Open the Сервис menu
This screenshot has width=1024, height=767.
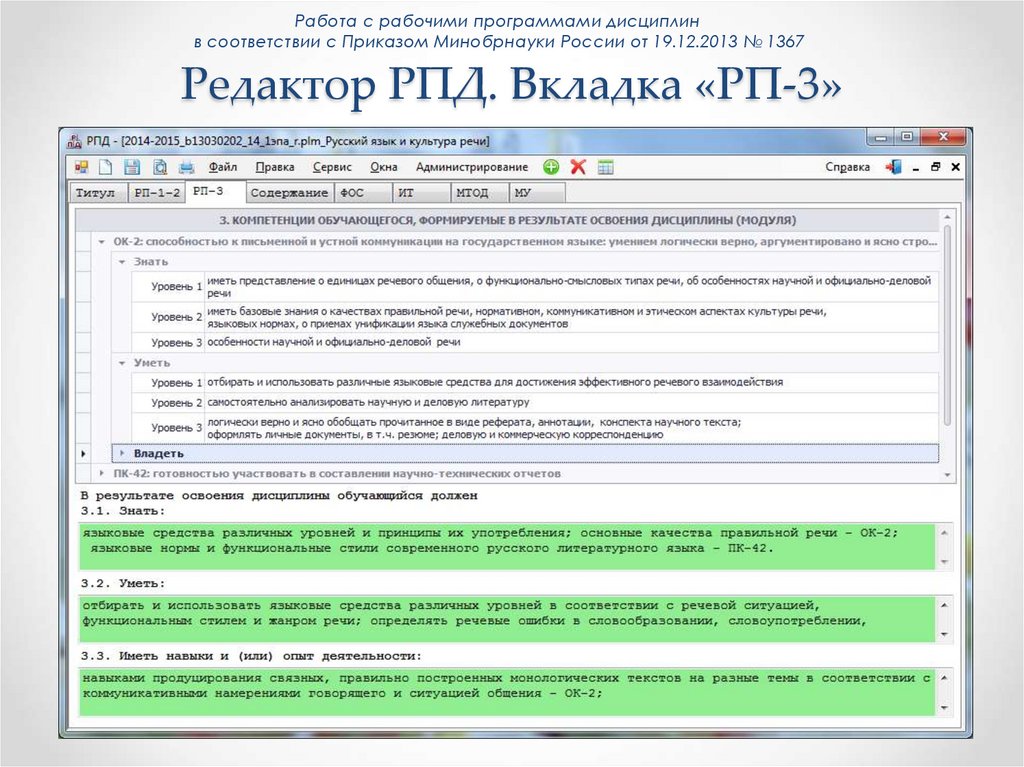point(335,167)
